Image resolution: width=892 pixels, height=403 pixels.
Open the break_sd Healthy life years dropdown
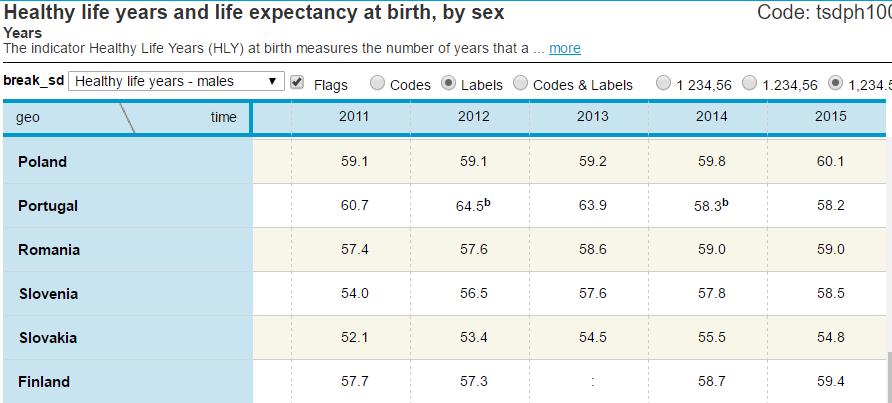176,81
